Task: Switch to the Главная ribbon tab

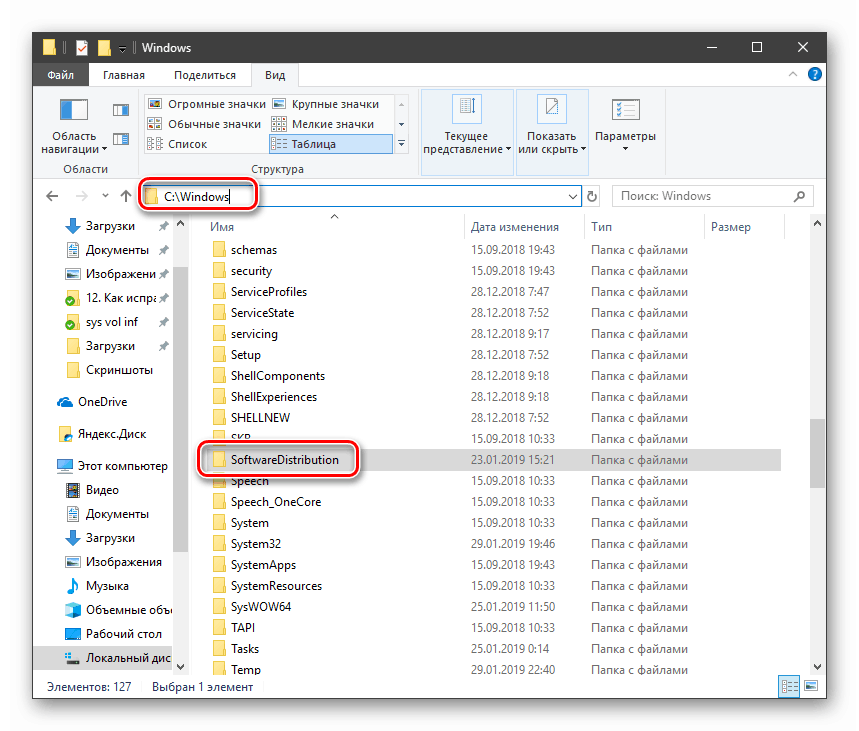Action: pos(122,74)
